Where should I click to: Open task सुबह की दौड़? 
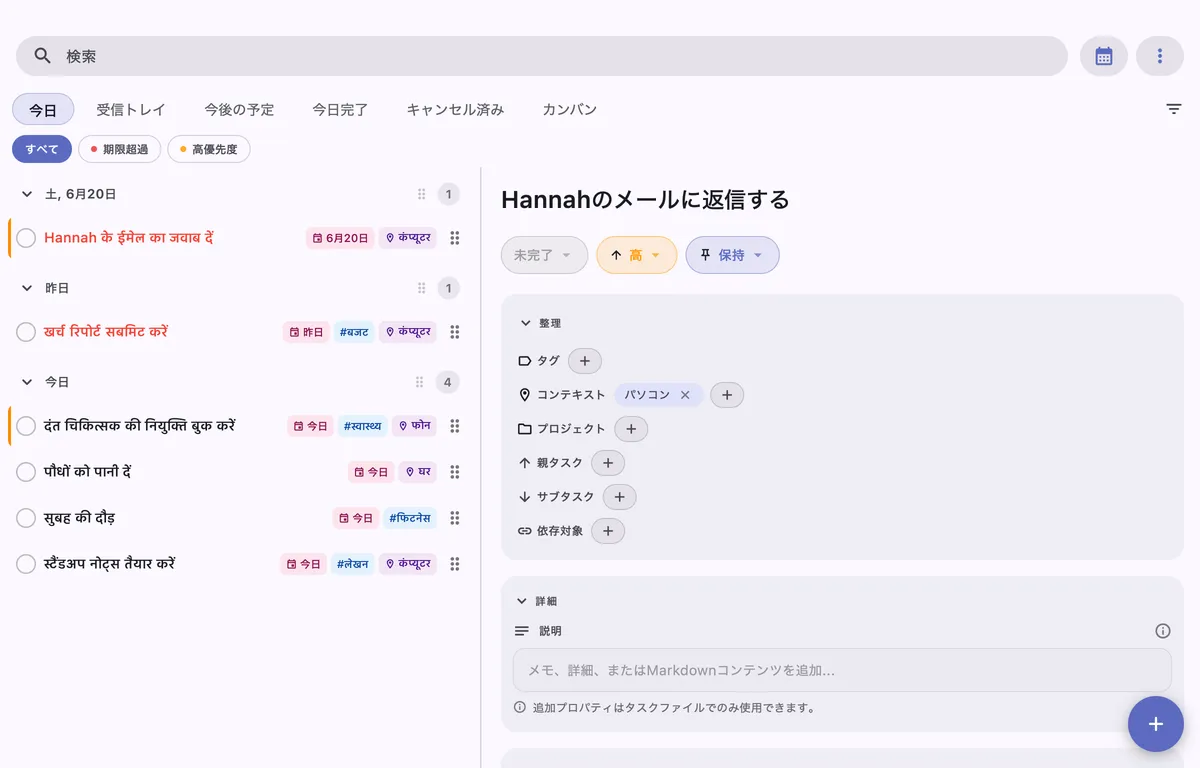79,518
